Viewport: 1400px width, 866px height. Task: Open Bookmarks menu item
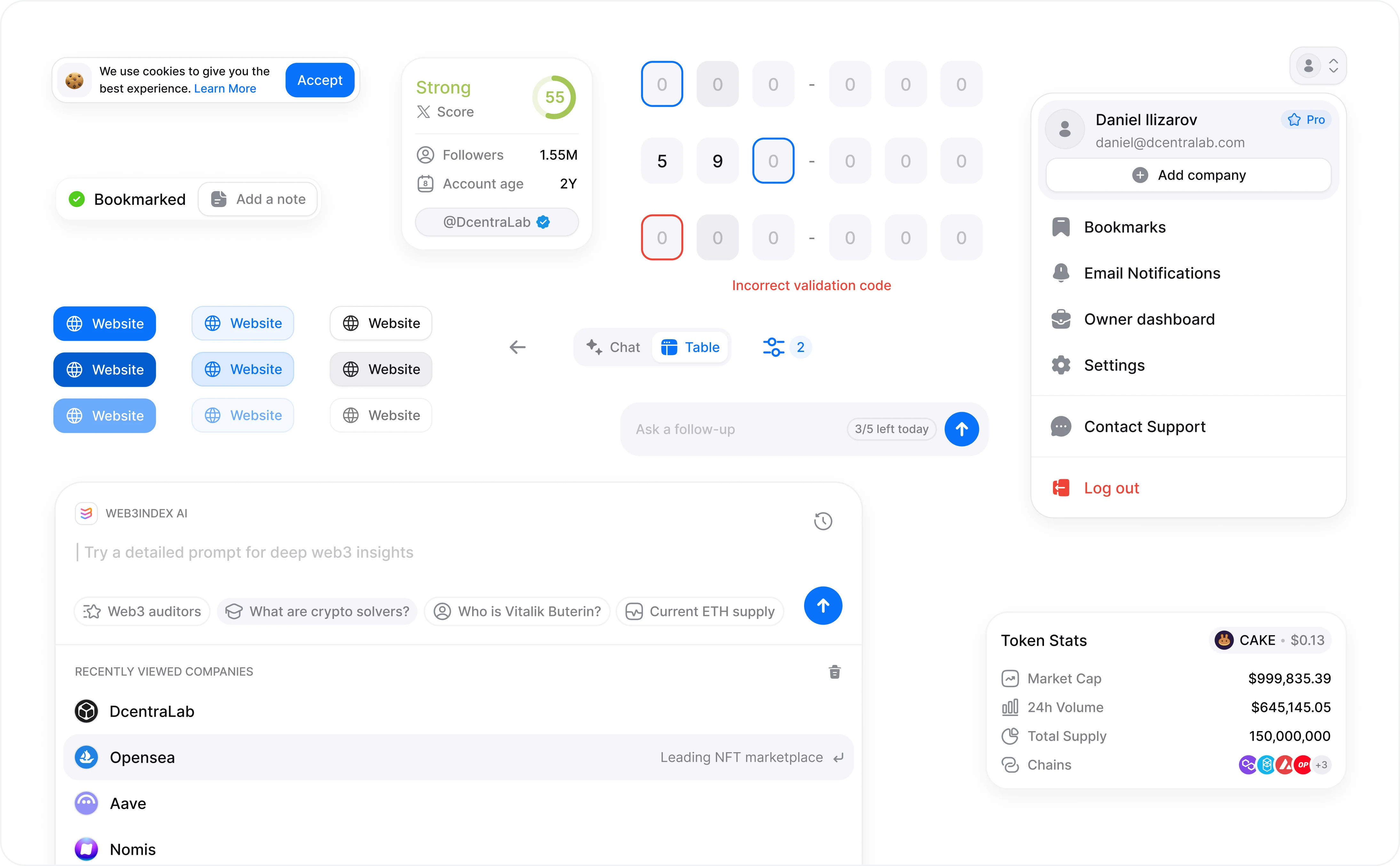[1189, 227]
